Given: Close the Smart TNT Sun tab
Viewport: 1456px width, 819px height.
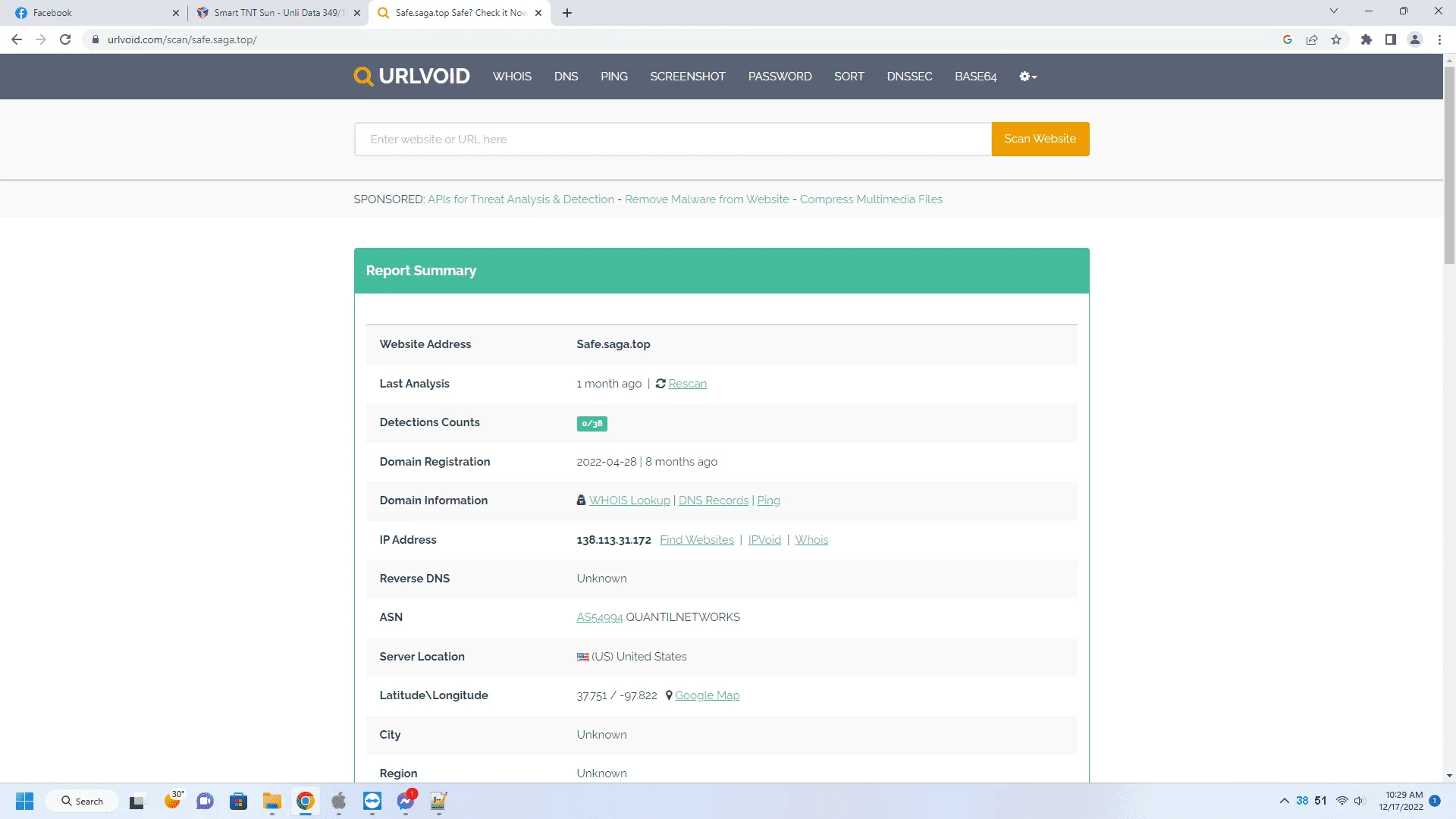Looking at the screenshot, I should tap(357, 13).
